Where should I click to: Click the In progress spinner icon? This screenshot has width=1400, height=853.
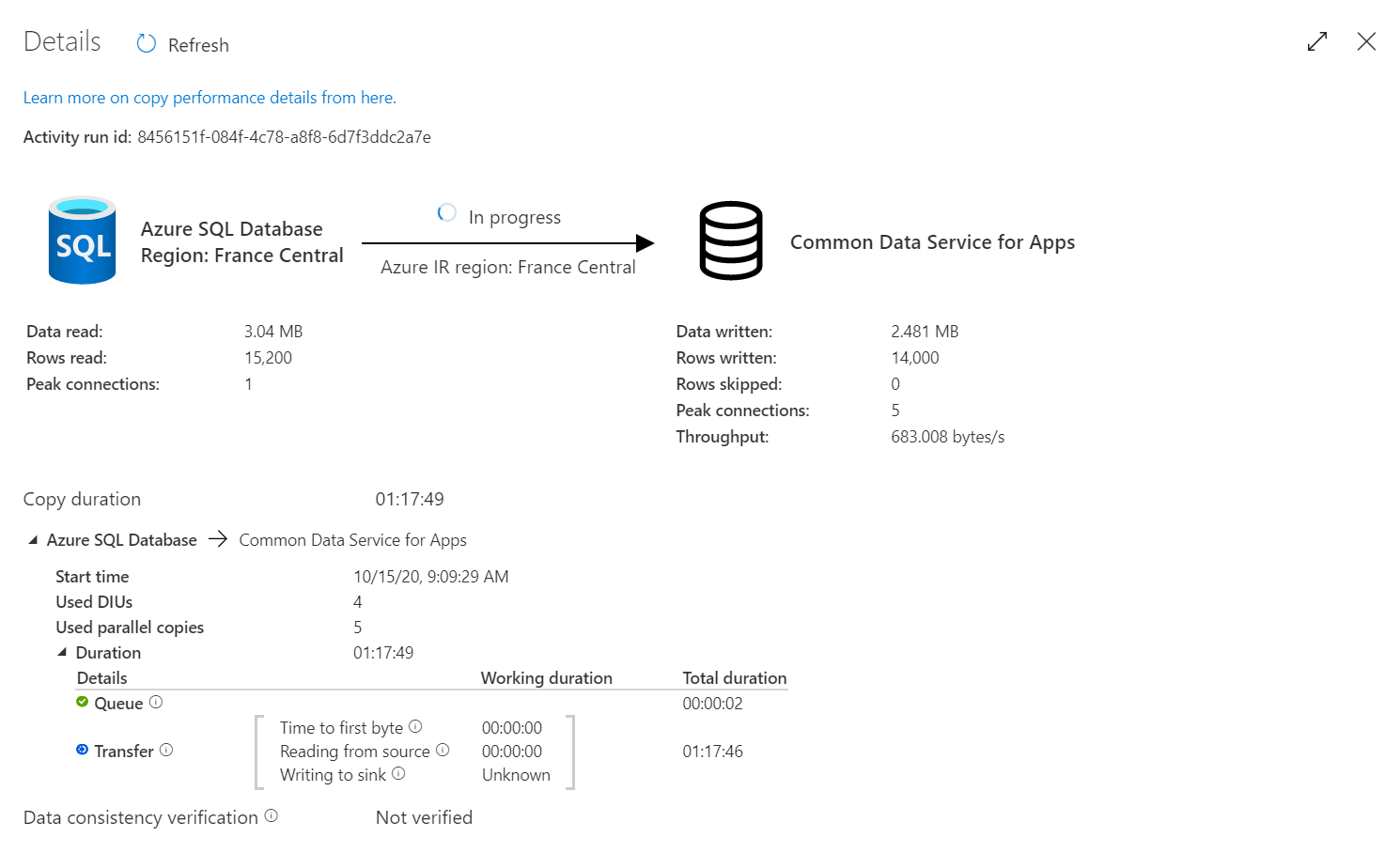pos(446,212)
